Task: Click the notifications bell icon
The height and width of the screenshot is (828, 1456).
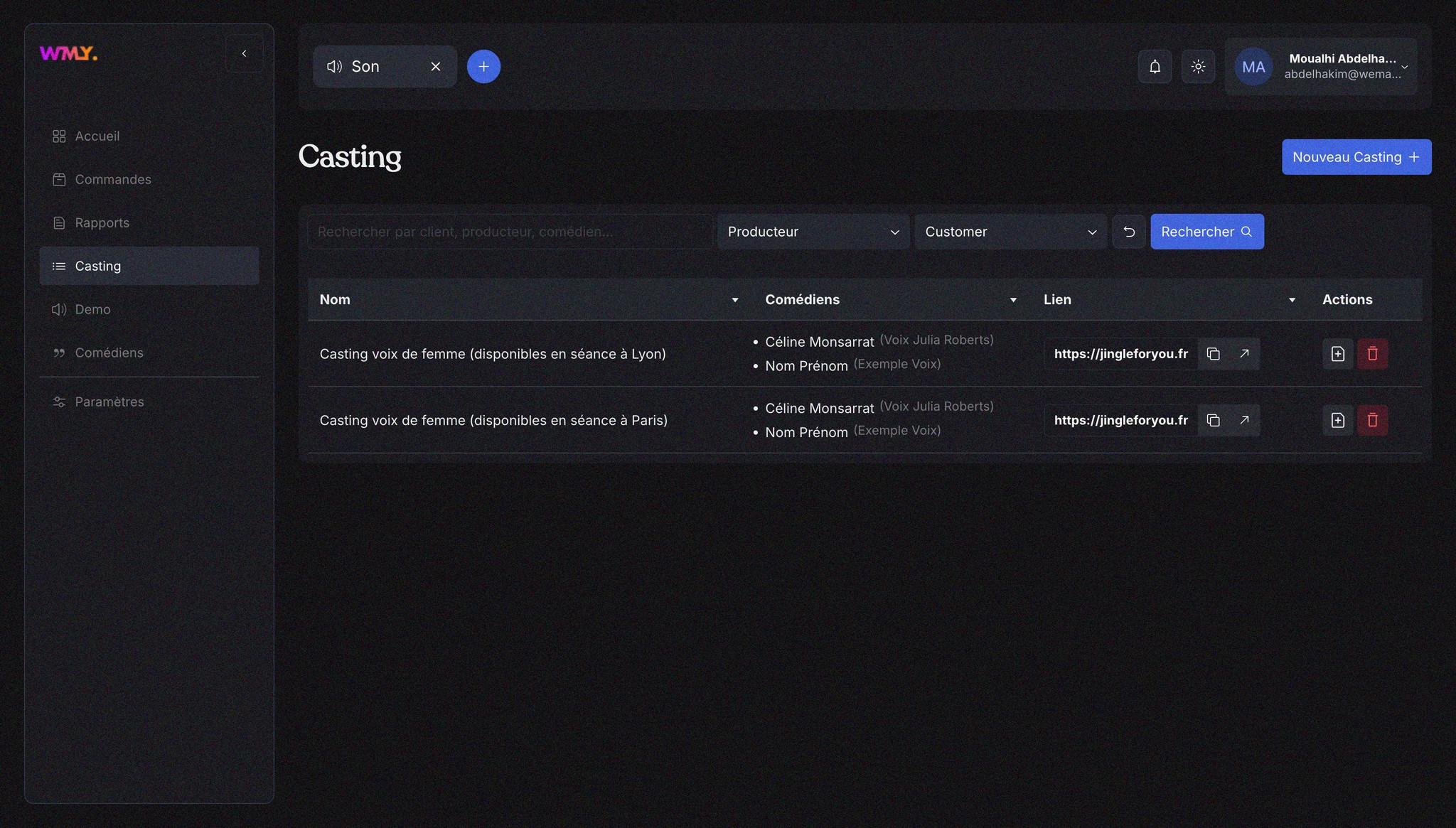Action: [1155, 67]
